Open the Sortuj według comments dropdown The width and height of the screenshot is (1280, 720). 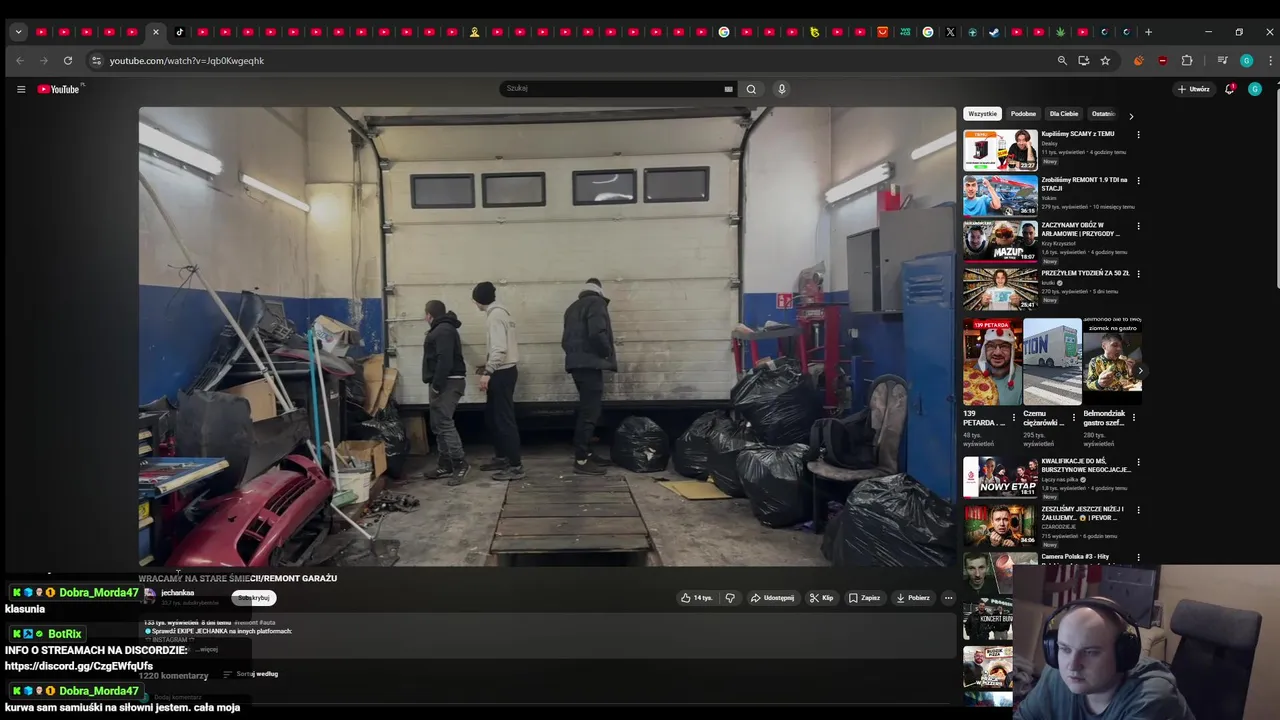251,674
